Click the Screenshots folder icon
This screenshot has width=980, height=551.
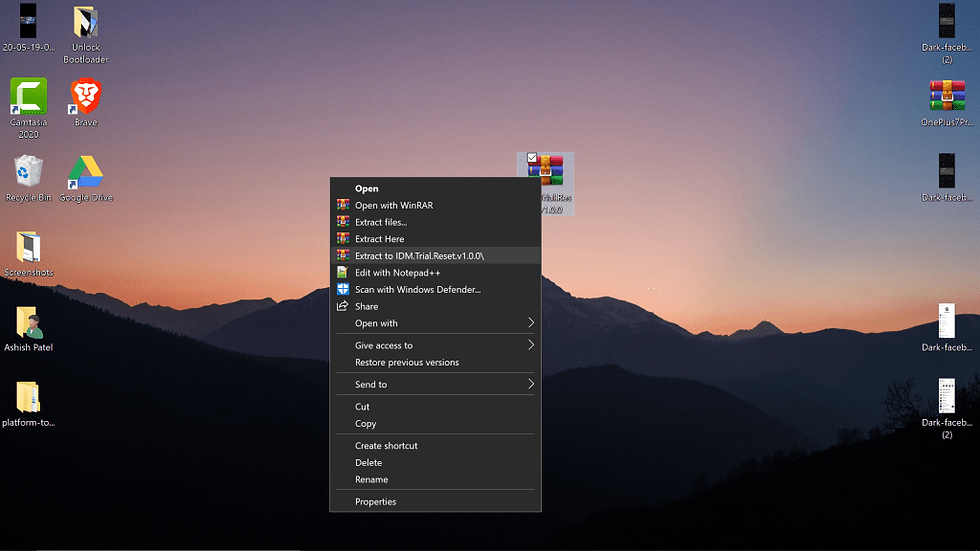(x=28, y=247)
